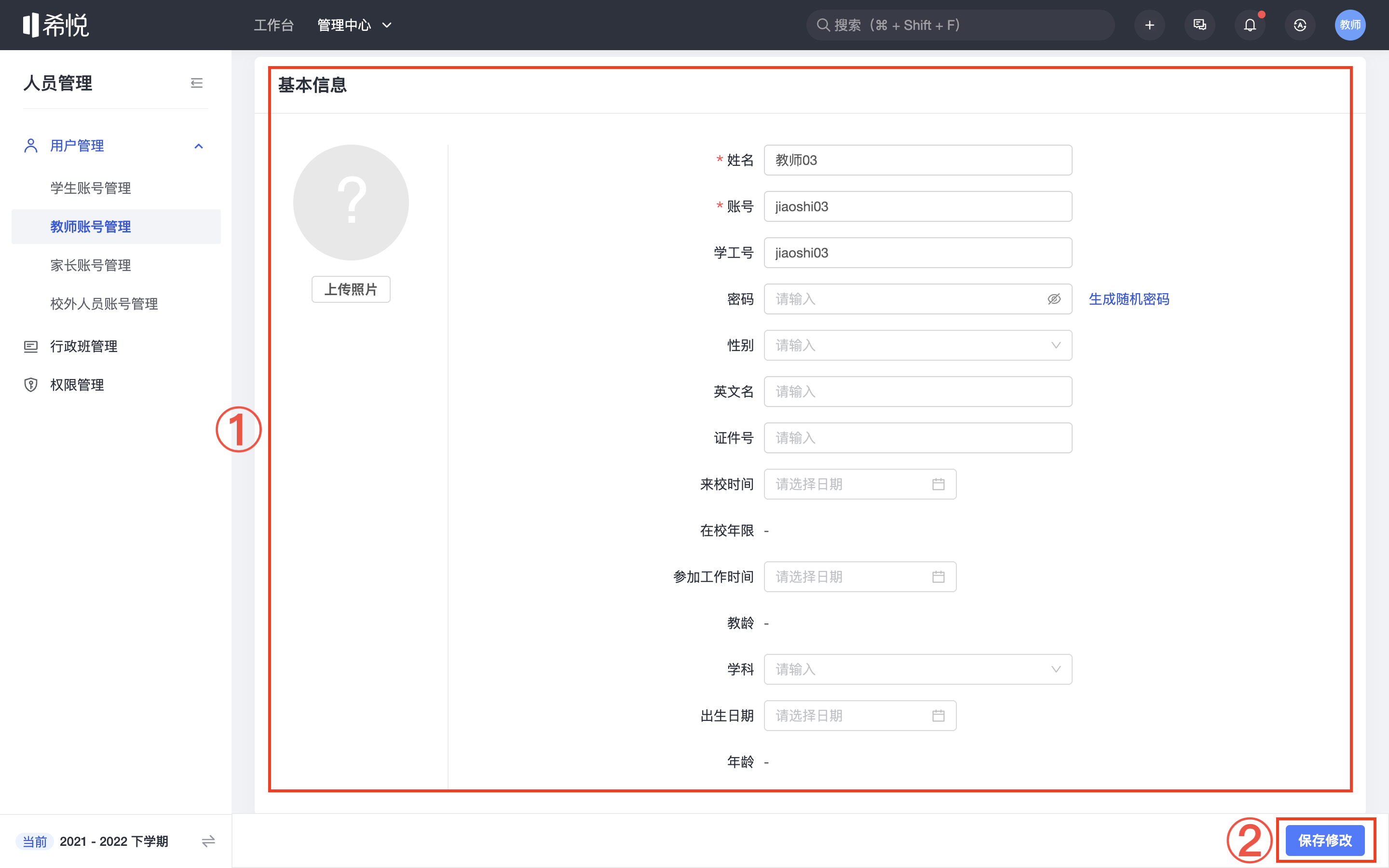The height and width of the screenshot is (868, 1389).
Task: Open the 性别 dropdown
Action: click(918, 345)
